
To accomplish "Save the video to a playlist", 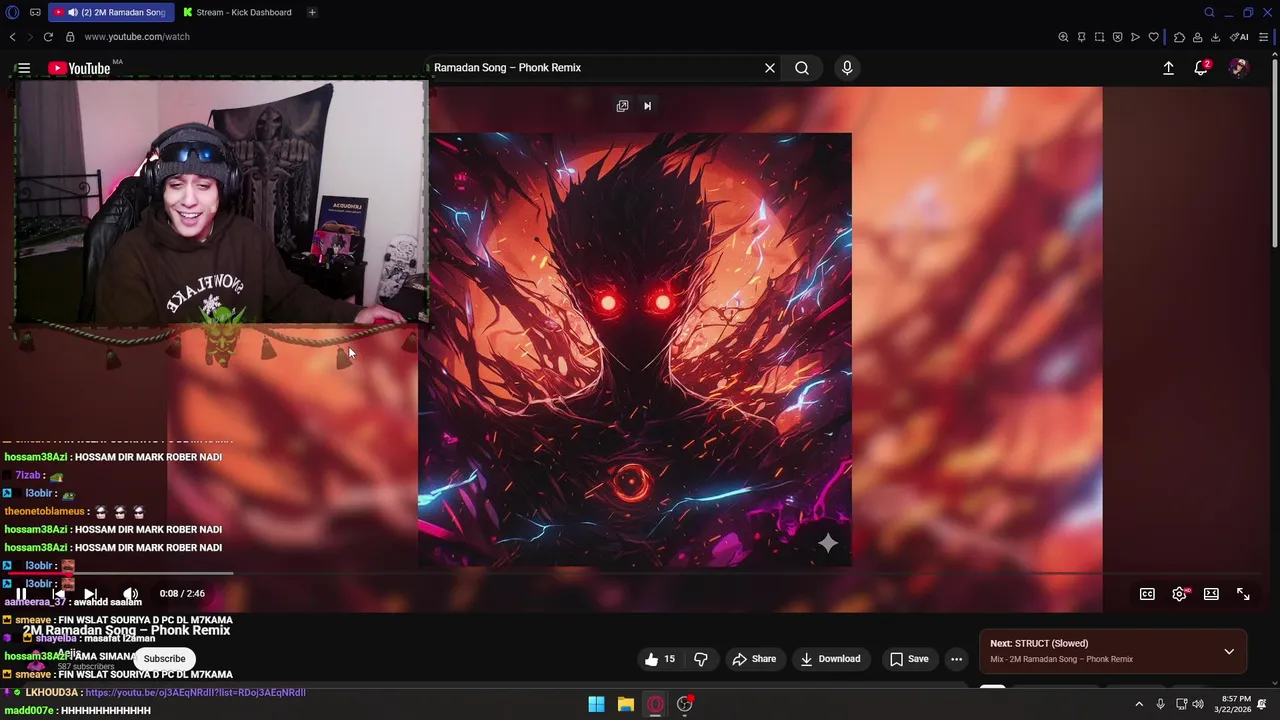I will [x=909, y=659].
